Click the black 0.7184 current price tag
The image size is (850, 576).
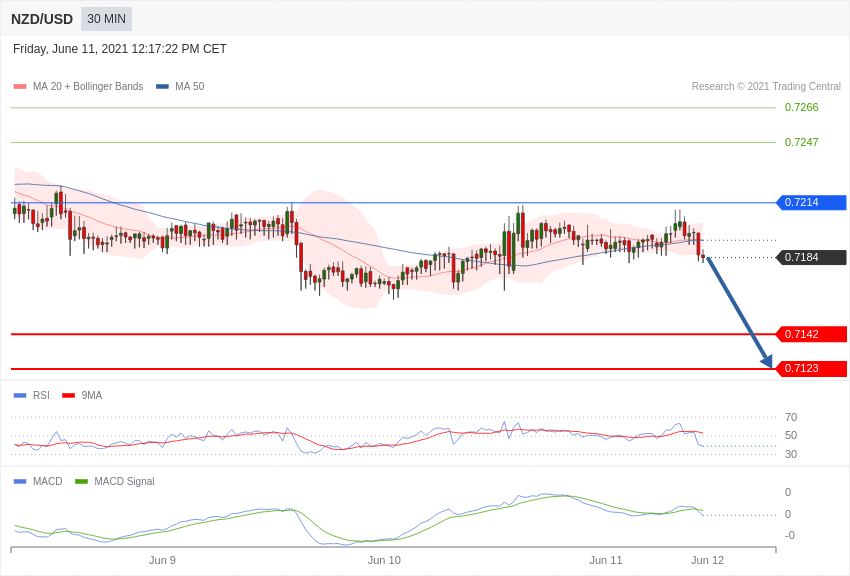pos(812,257)
